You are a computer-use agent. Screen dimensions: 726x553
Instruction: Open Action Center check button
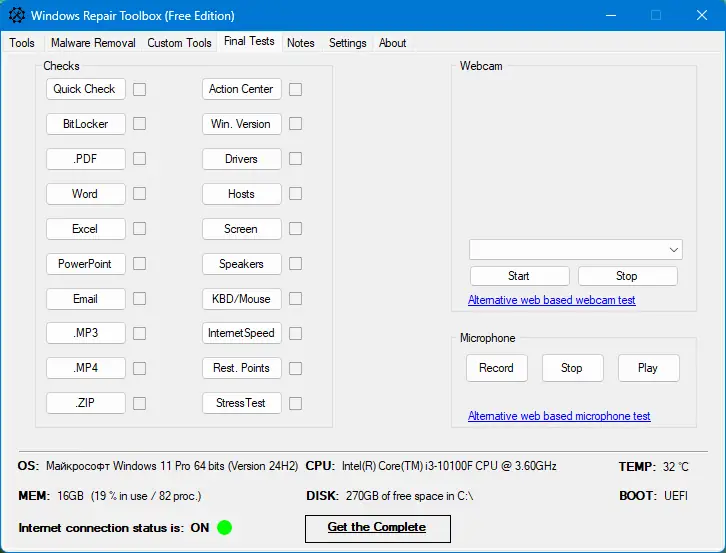pos(242,89)
